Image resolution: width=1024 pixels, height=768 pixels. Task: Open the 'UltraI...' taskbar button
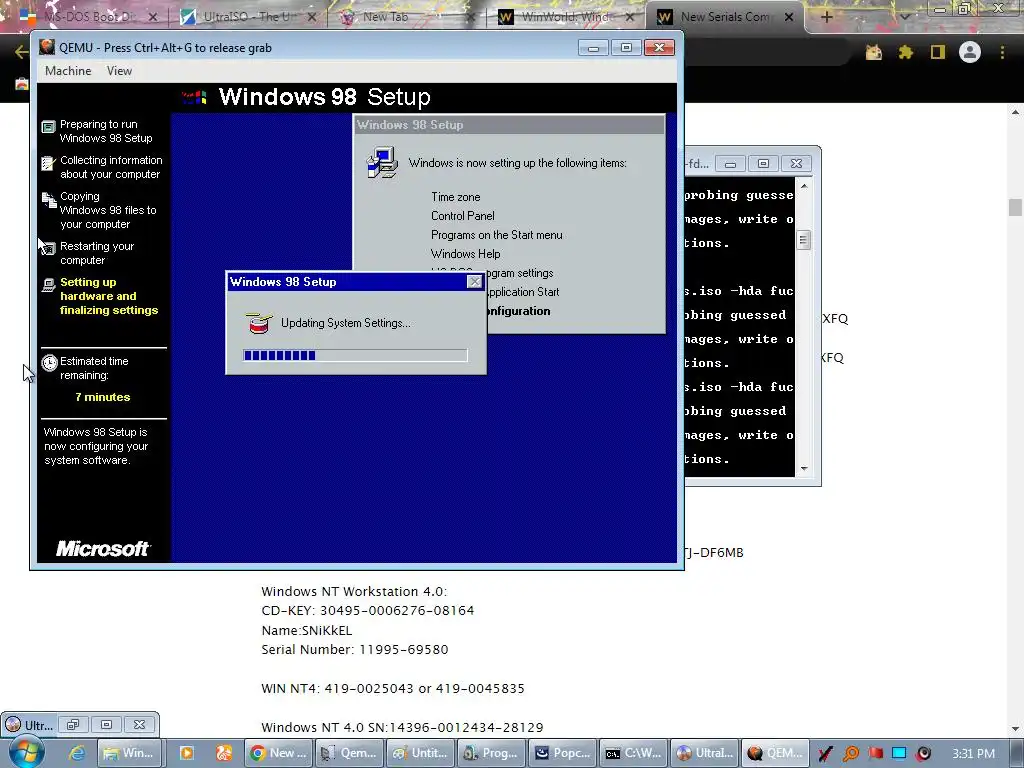pyautogui.click(x=705, y=753)
